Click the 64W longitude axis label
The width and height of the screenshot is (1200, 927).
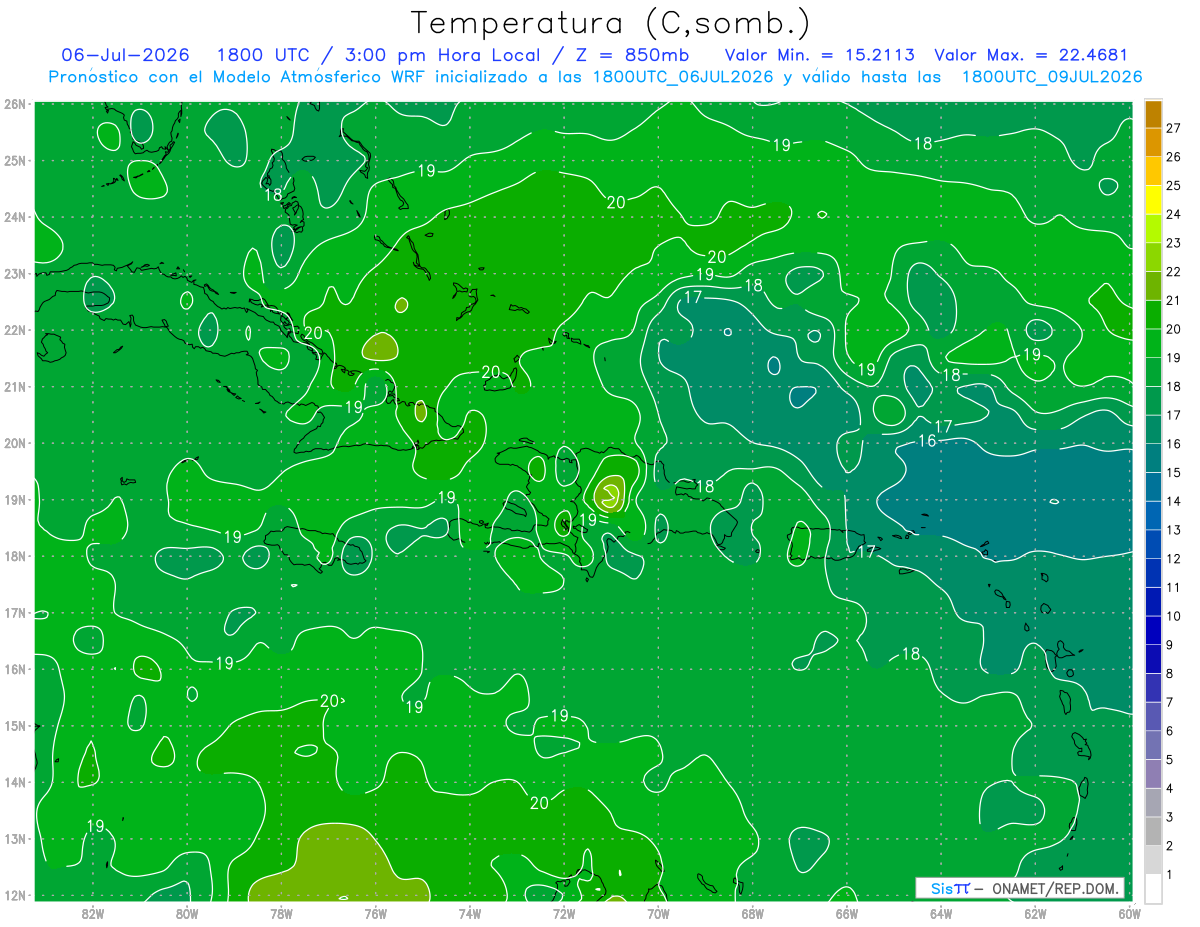pyautogui.click(x=941, y=913)
